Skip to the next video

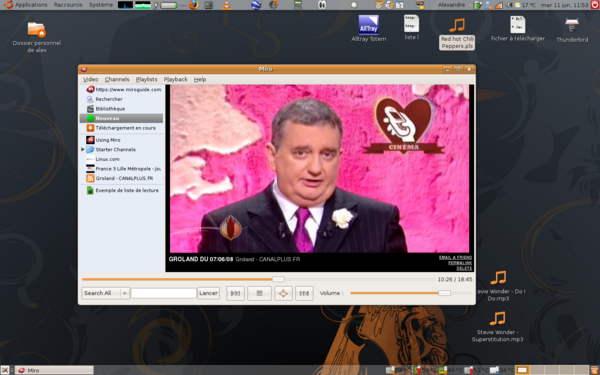304,293
